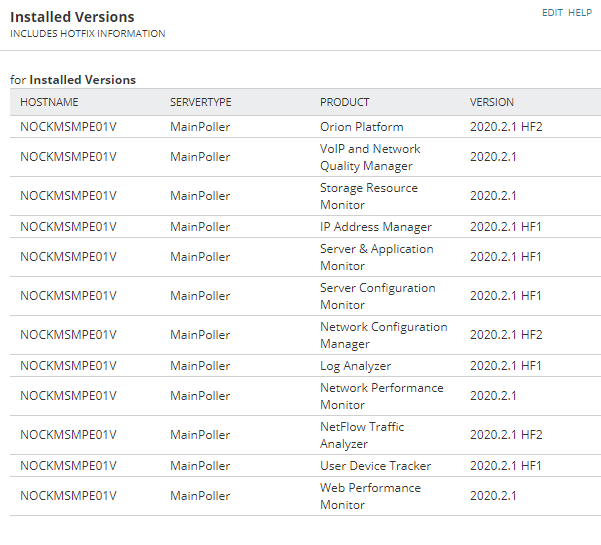This screenshot has width=601, height=545.
Task: Click the Network Performance Monitor cell
Action: pos(382,396)
